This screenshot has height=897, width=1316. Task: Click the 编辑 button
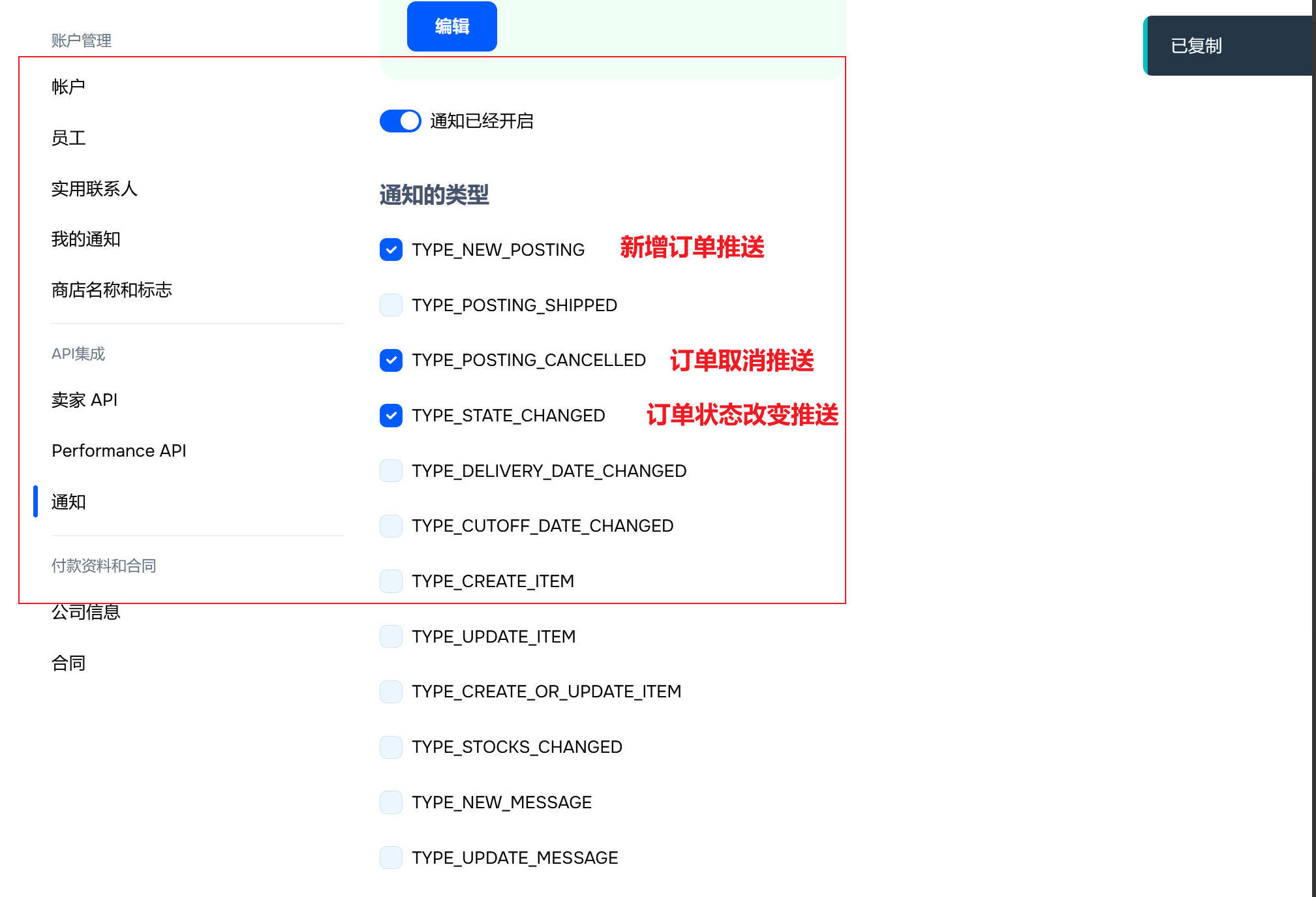point(451,27)
